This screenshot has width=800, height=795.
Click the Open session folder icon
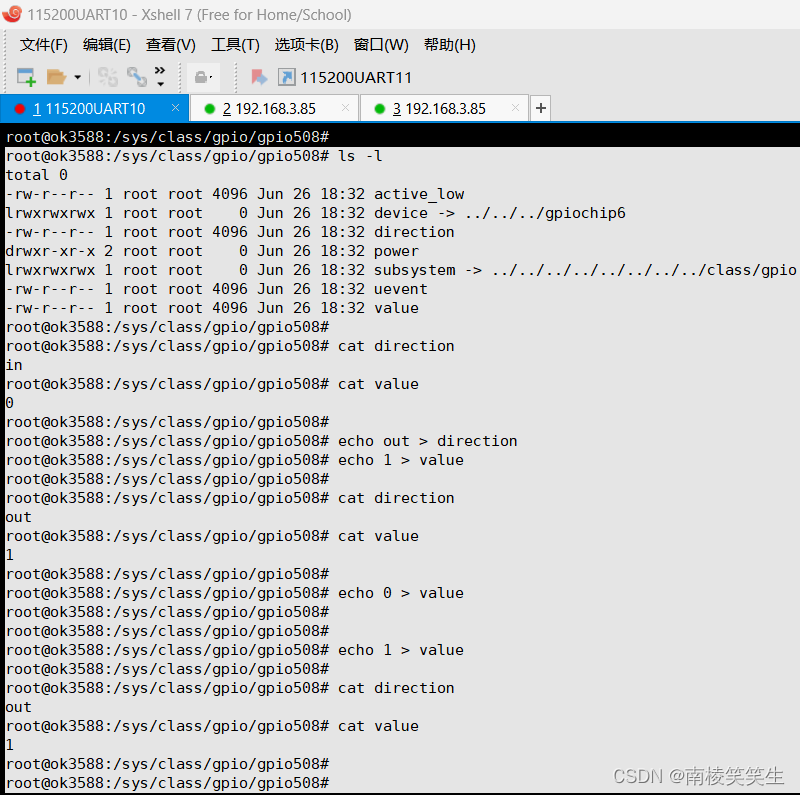(x=56, y=77)
